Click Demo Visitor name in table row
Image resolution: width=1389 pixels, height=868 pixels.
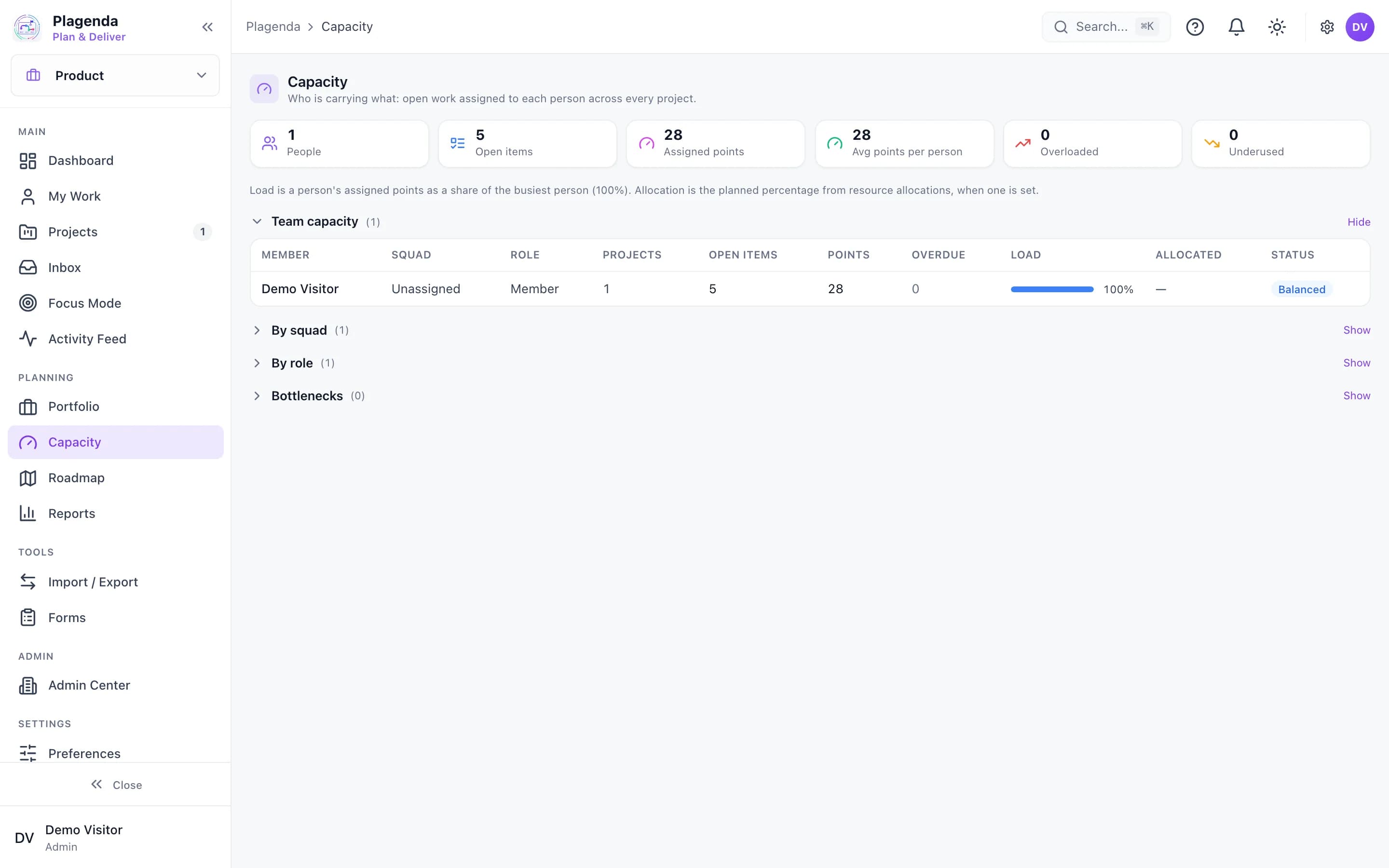click(x=300, y=289)
